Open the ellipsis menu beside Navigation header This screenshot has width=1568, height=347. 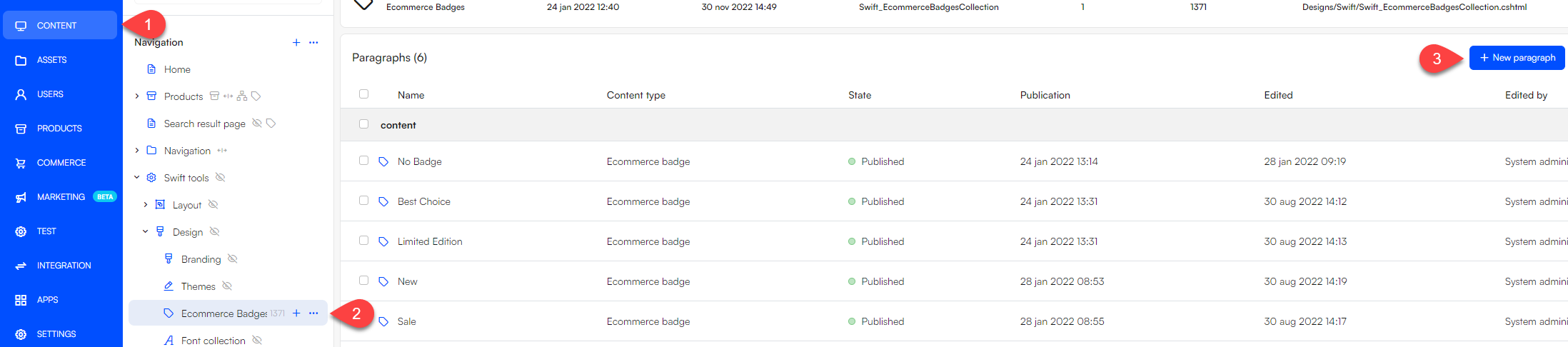(313, 43)
